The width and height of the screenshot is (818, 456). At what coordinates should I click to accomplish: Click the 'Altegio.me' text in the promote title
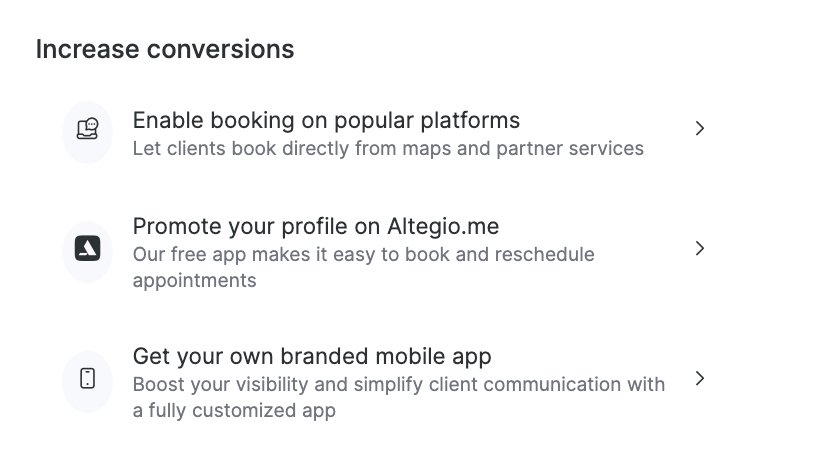click(441, 226)
